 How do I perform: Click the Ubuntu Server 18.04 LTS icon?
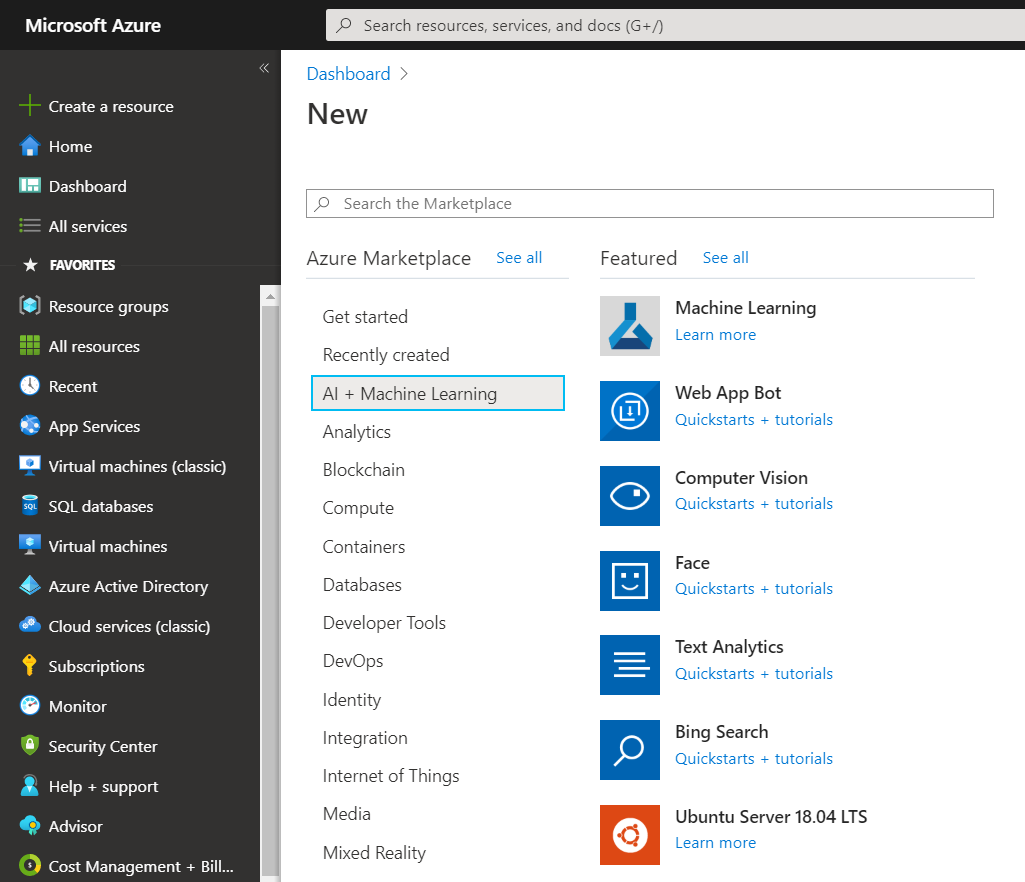(x=630, y=835)
